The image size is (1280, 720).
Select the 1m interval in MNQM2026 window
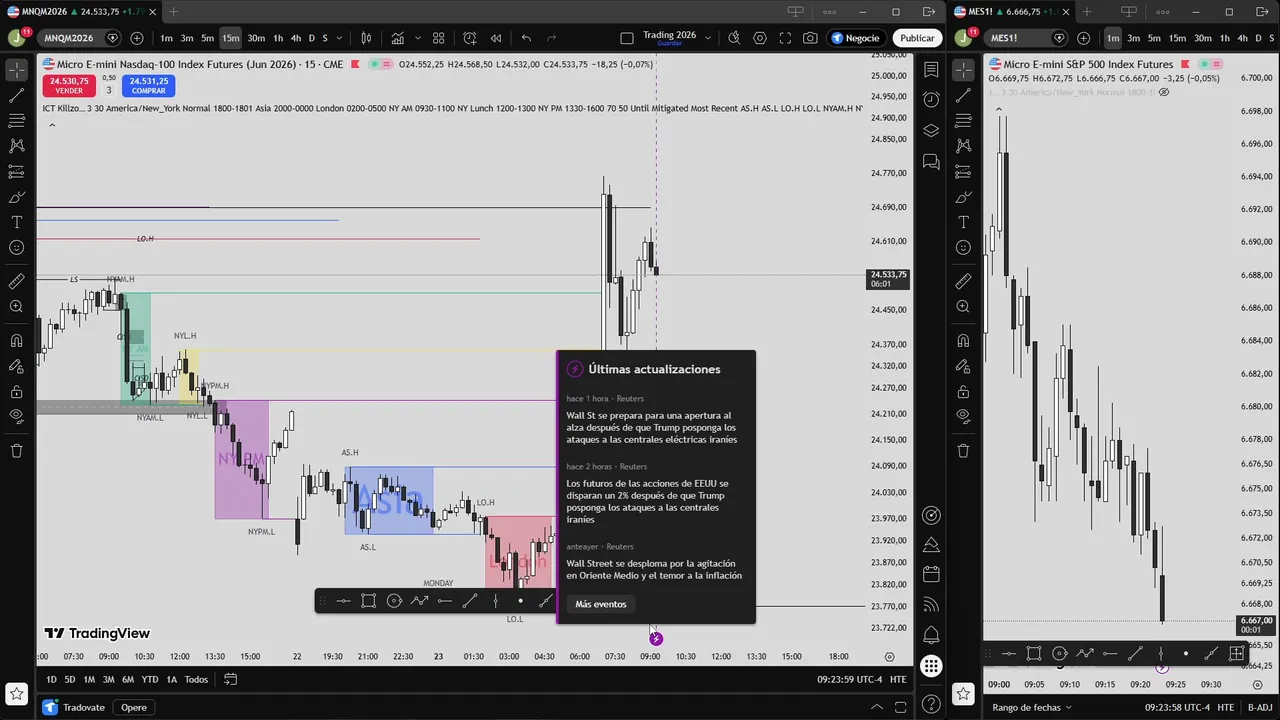tap(166, 38)
